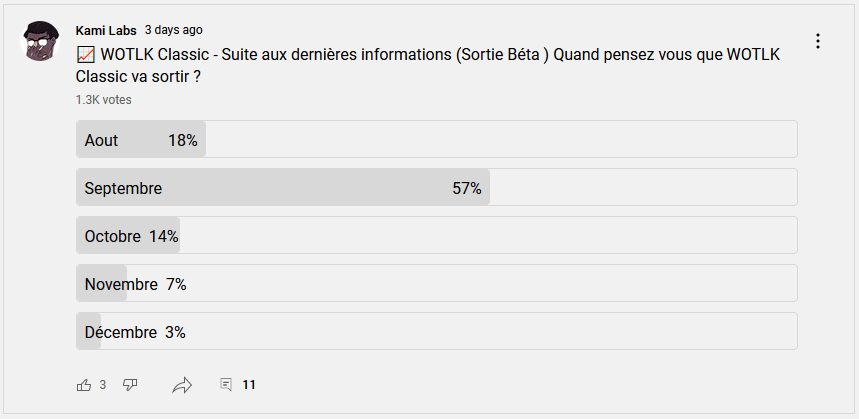This screenshot has height=419, width=859.
Task: Click the comment count 11
Action: pyautogui.click(x=249, y=385)
